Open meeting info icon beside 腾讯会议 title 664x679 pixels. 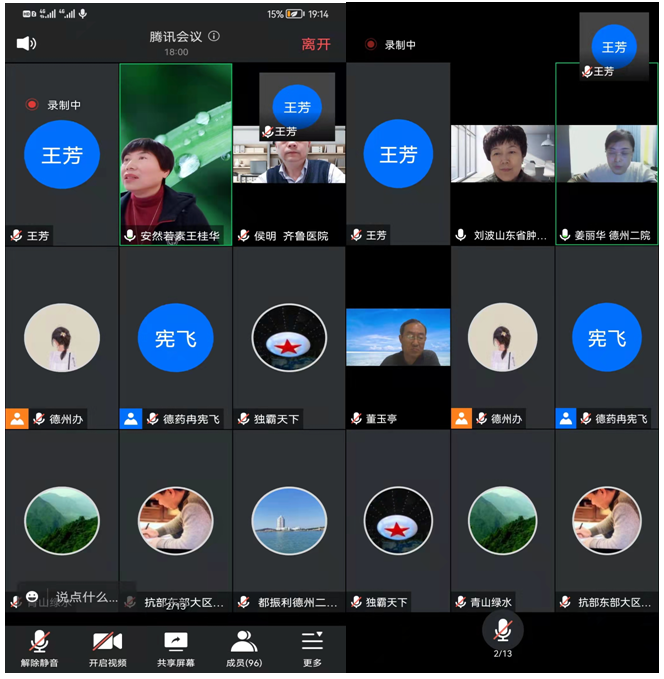pyautogui.click(x=214, y=37)
